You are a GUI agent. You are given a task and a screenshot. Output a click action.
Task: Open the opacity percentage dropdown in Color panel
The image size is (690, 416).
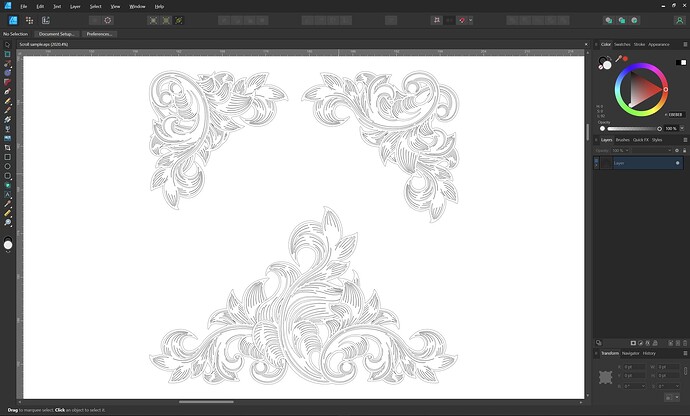coord(682,129)
